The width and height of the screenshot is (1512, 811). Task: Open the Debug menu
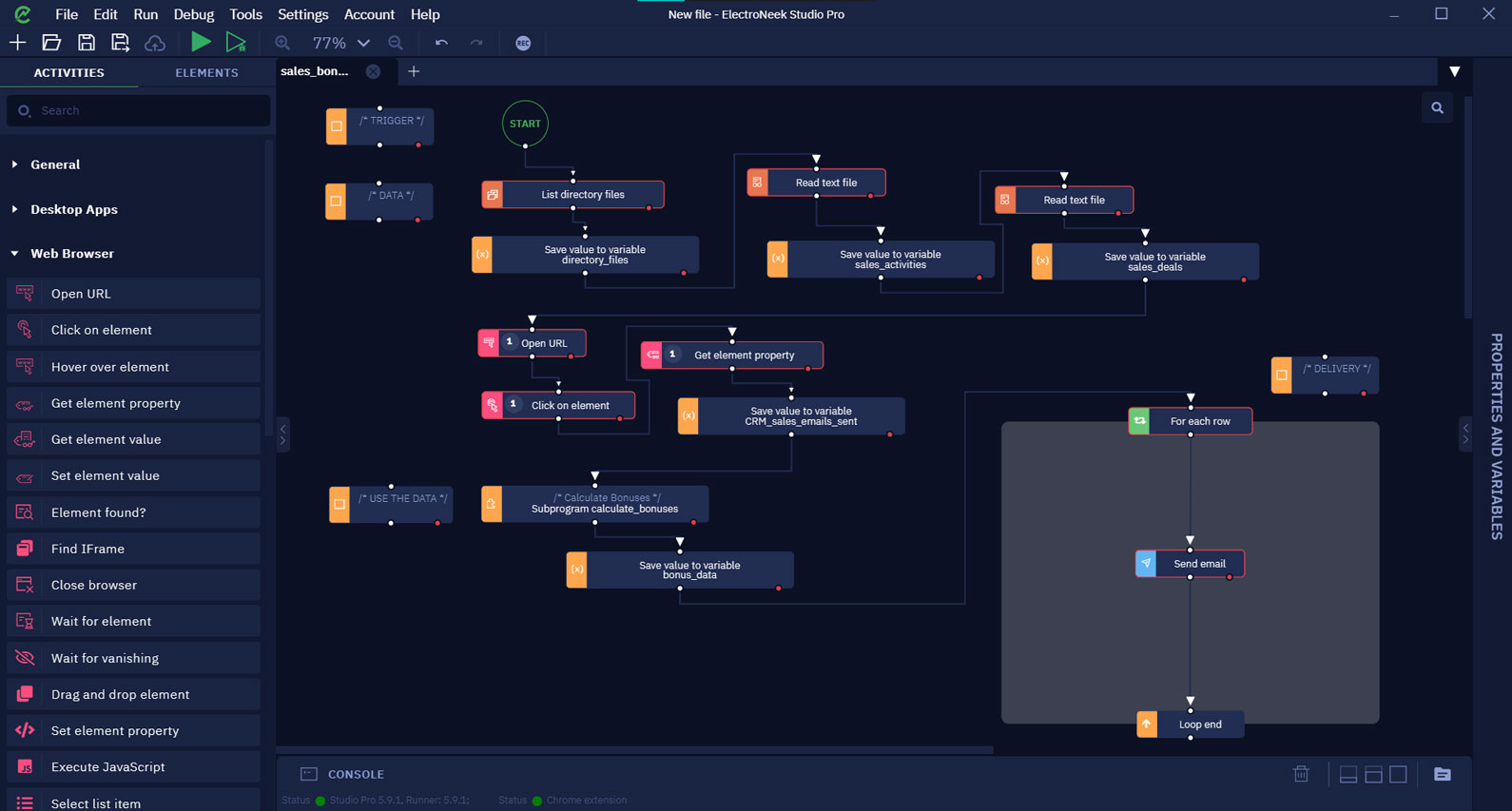point(193,14)
